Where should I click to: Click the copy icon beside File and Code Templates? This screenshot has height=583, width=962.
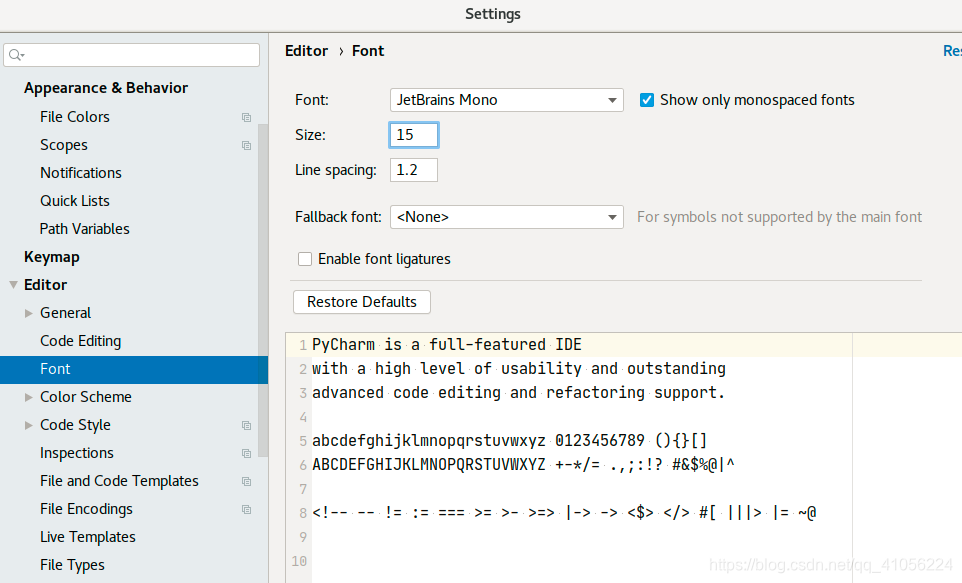click(247, 482)
